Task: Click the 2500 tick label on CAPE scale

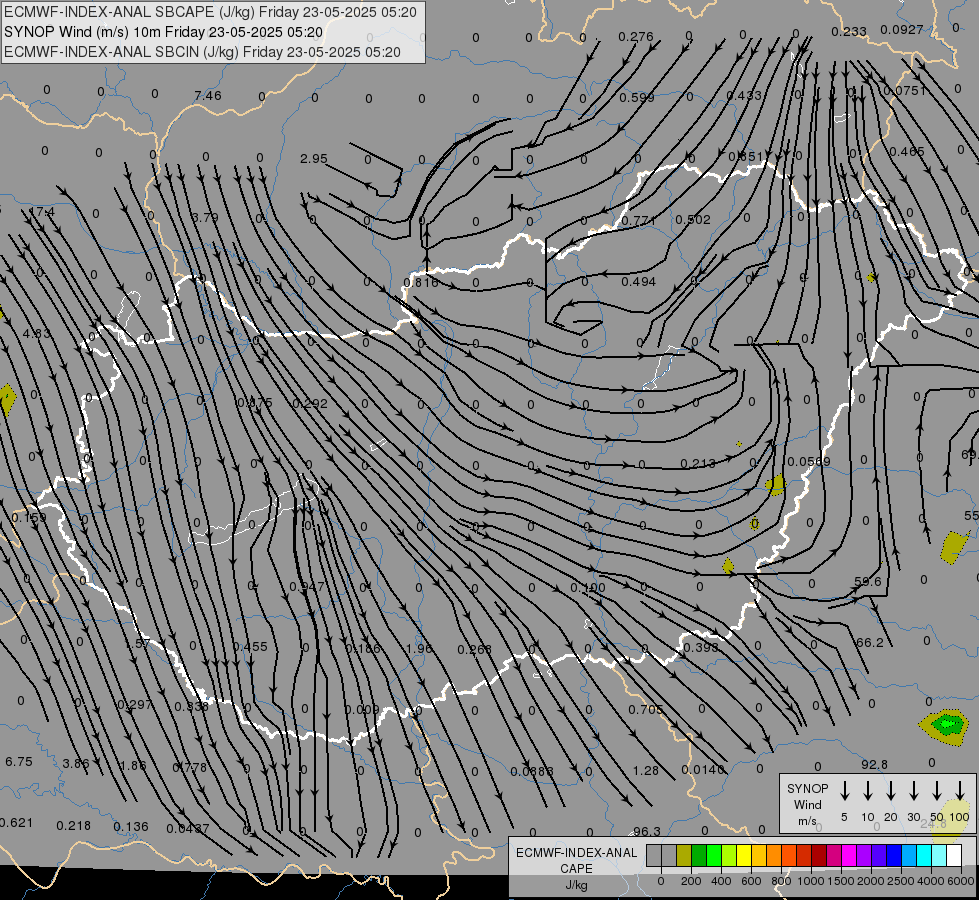Action: (900, 881)
